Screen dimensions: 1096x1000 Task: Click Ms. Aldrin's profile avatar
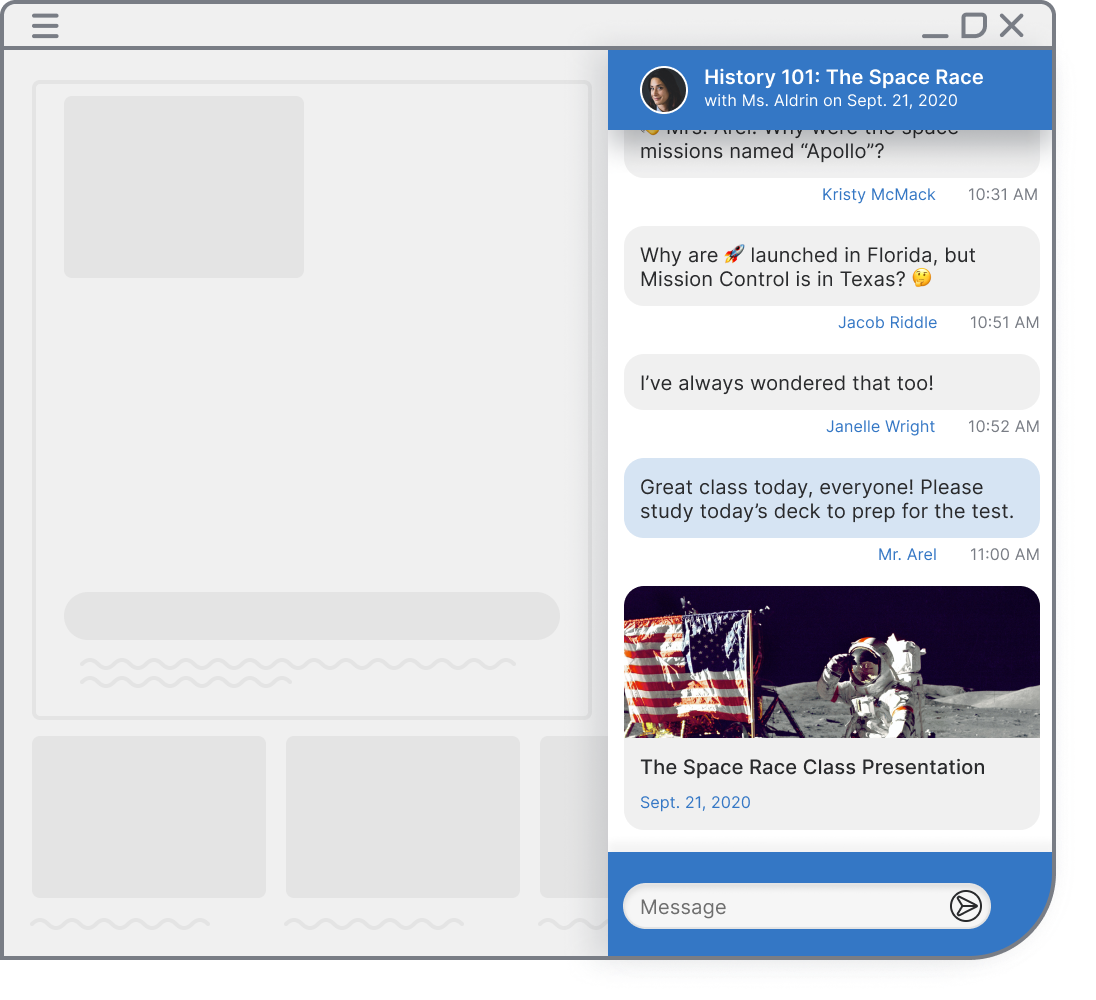[x=664, y=90]
